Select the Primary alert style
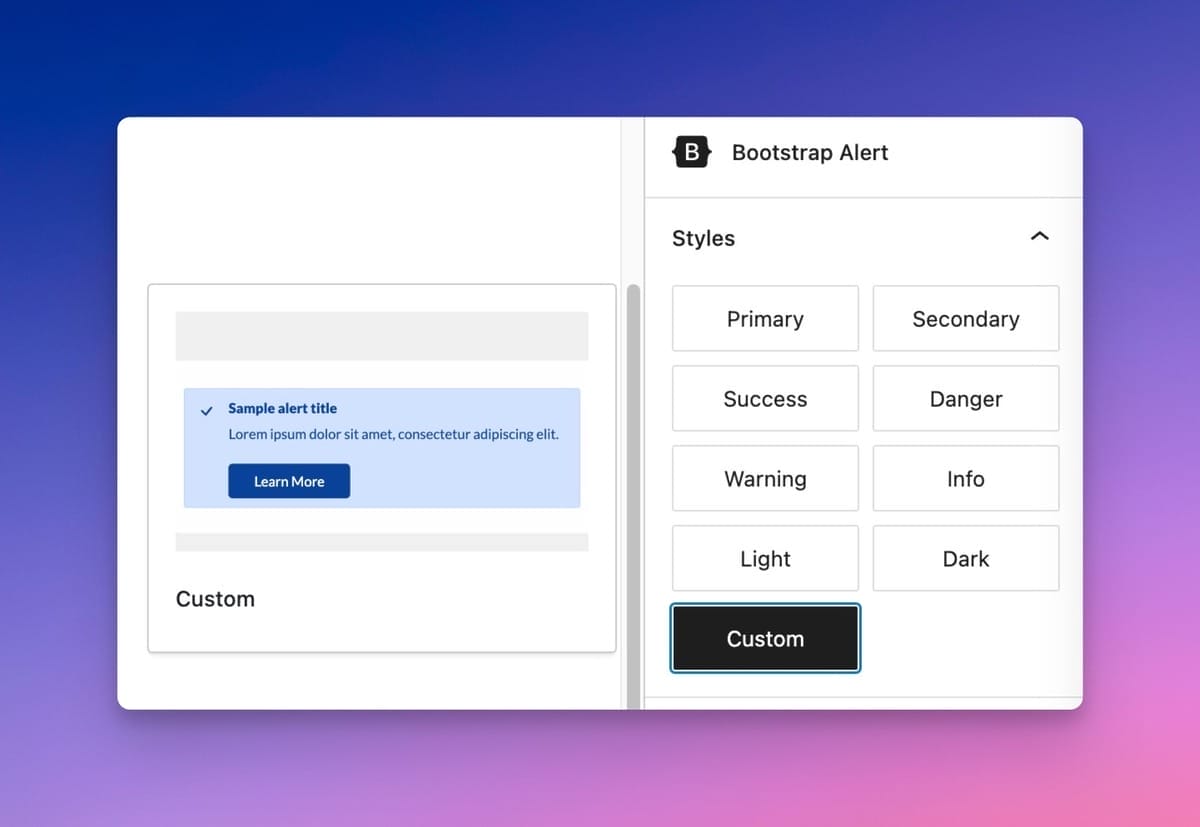The image size is (1200, 827). pyautogui.click(x=765, y=319)
